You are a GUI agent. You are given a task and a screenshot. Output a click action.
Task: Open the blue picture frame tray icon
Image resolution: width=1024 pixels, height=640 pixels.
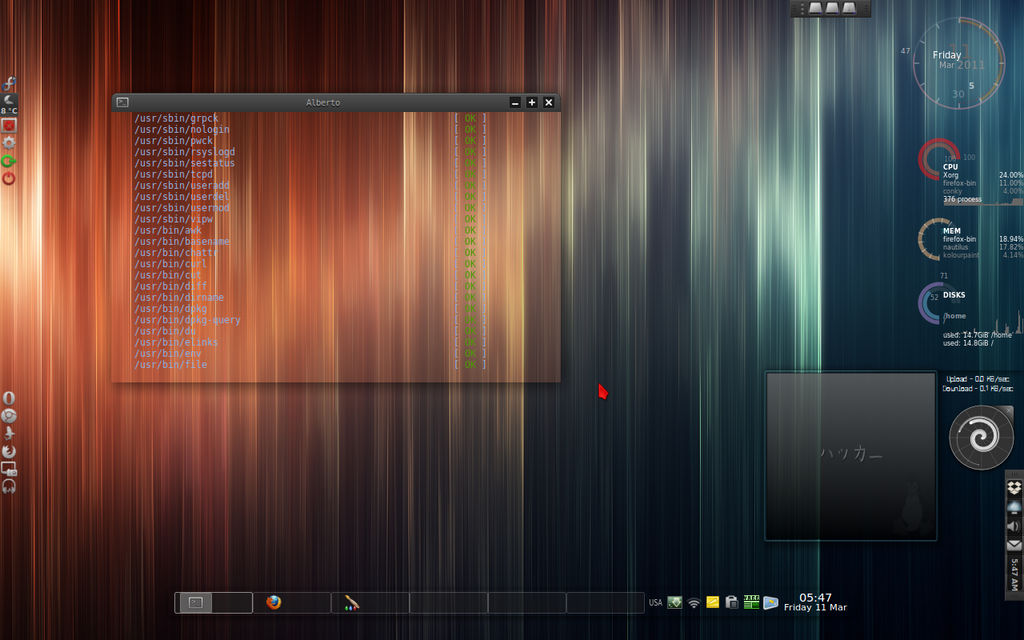[771, 602]
